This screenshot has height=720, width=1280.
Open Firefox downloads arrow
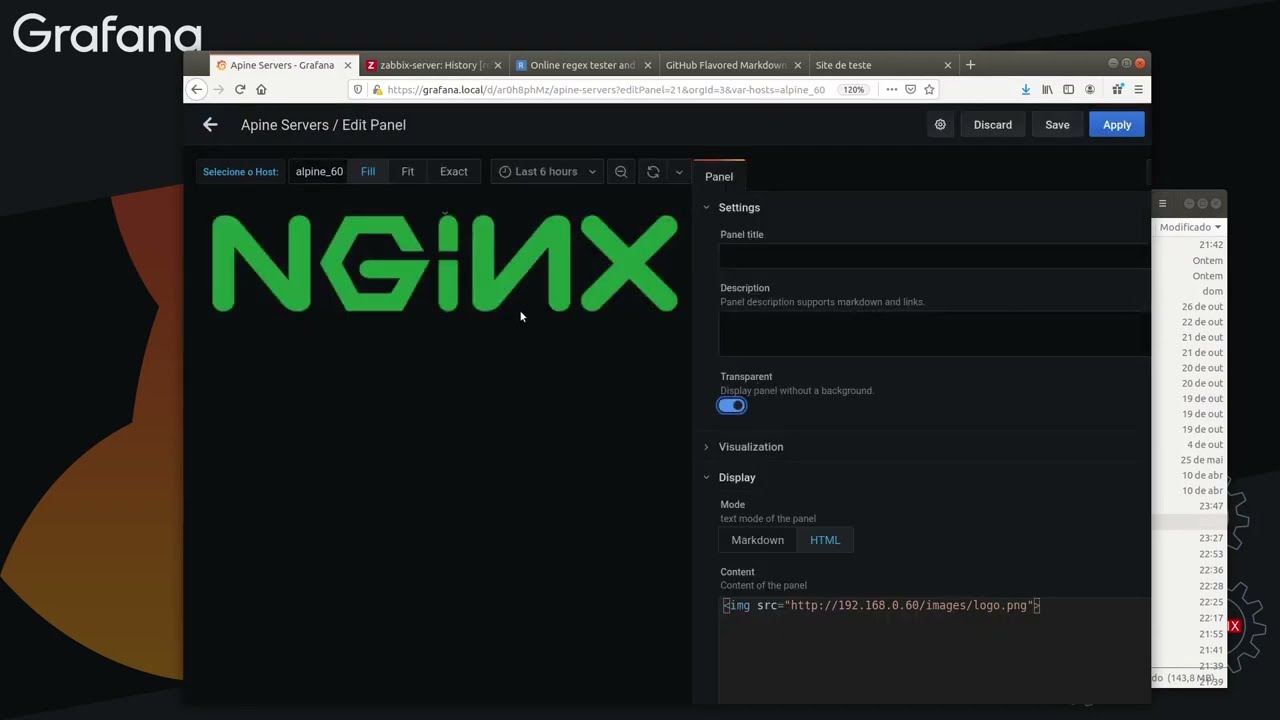(x=1025, y=89)
